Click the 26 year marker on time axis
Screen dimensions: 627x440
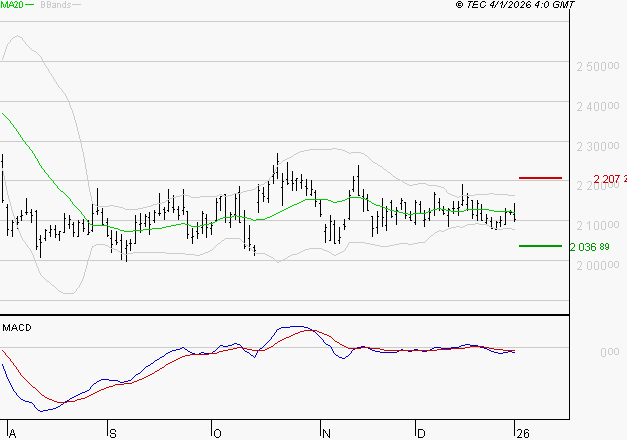tap(523, 434)
